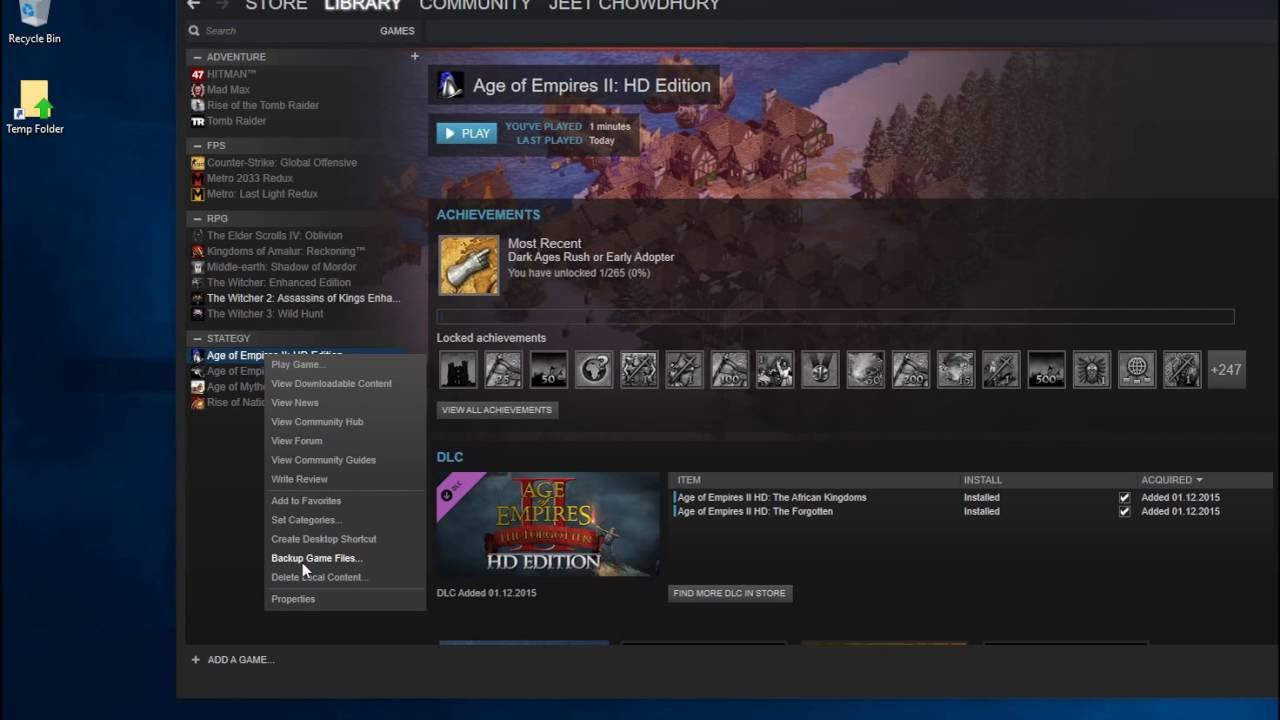Image resolution: width=1280 pixels, height=720 pixels.
Task: Switch to the STORE tab
Action: click(276, 5)
